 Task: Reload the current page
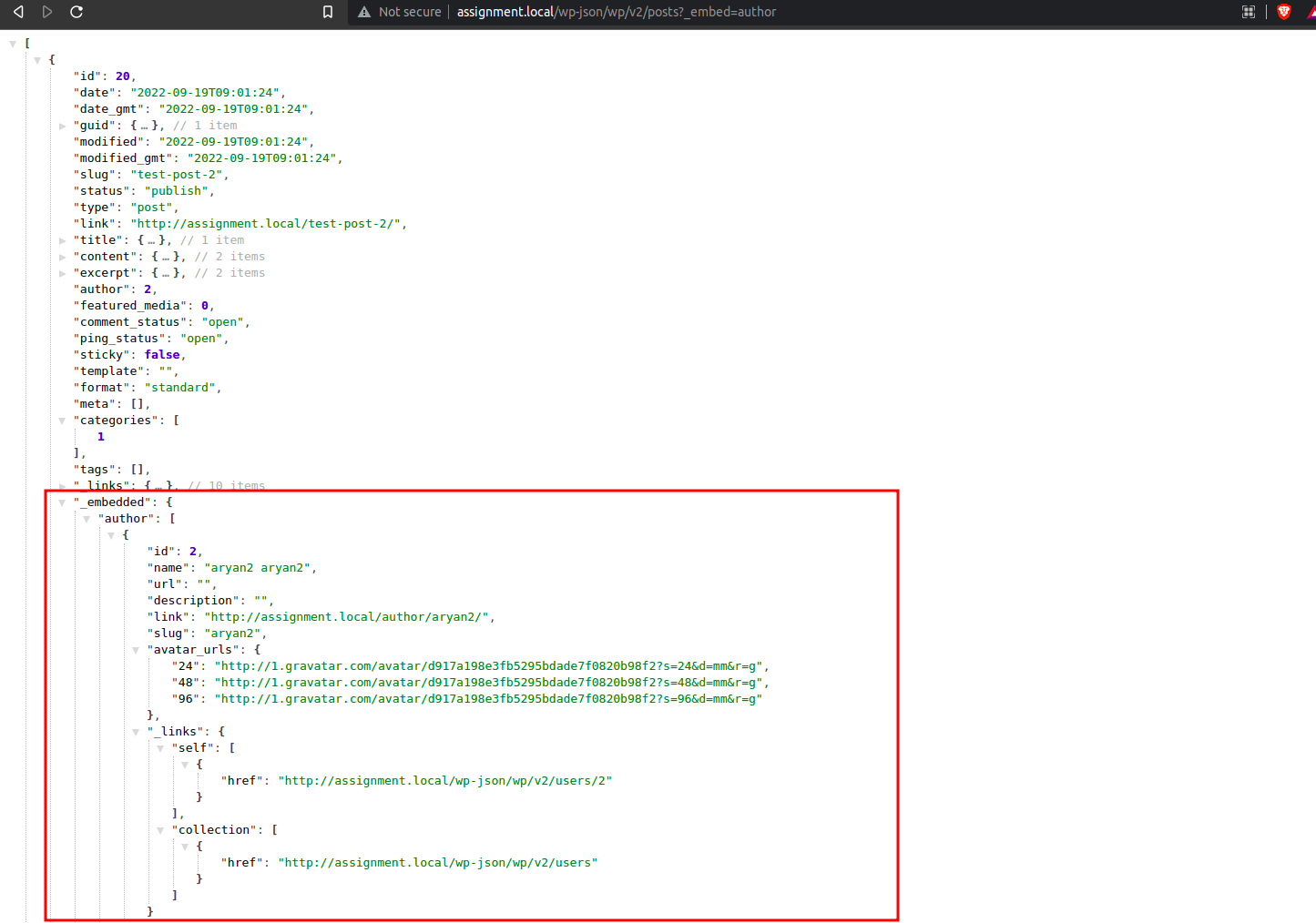point(77,12)
